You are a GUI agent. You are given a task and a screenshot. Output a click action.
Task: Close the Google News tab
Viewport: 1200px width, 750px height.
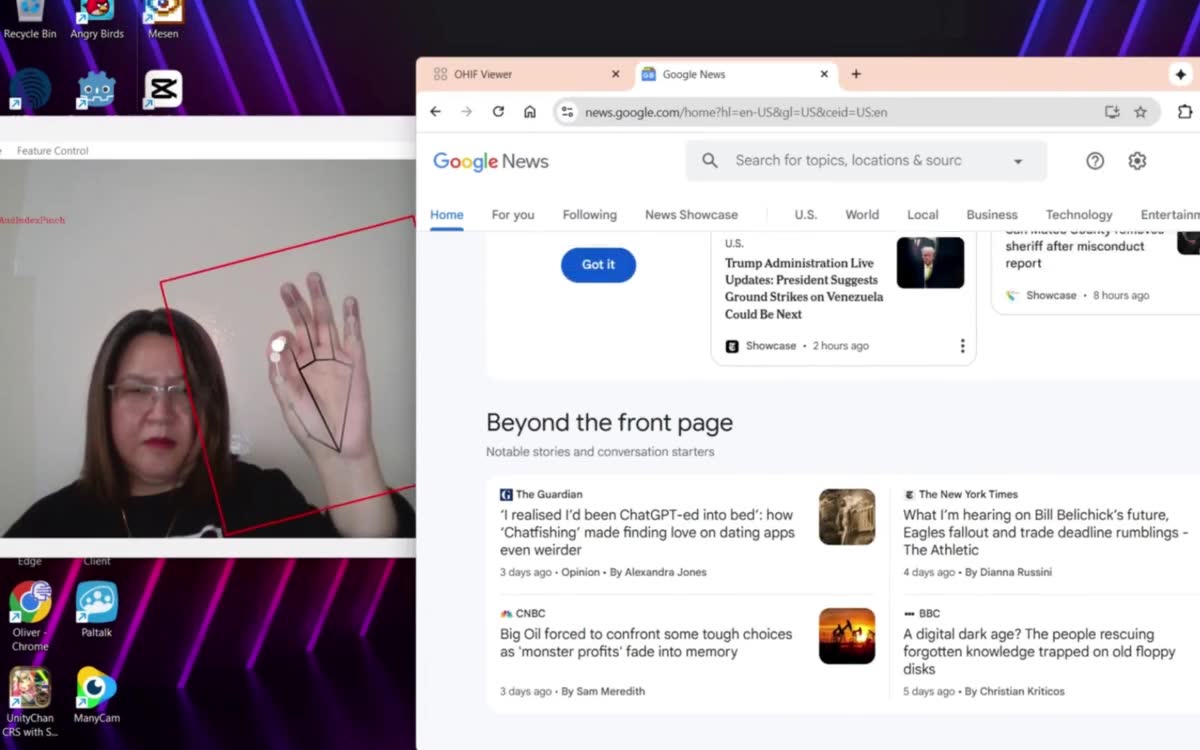[x=824, y=74]
